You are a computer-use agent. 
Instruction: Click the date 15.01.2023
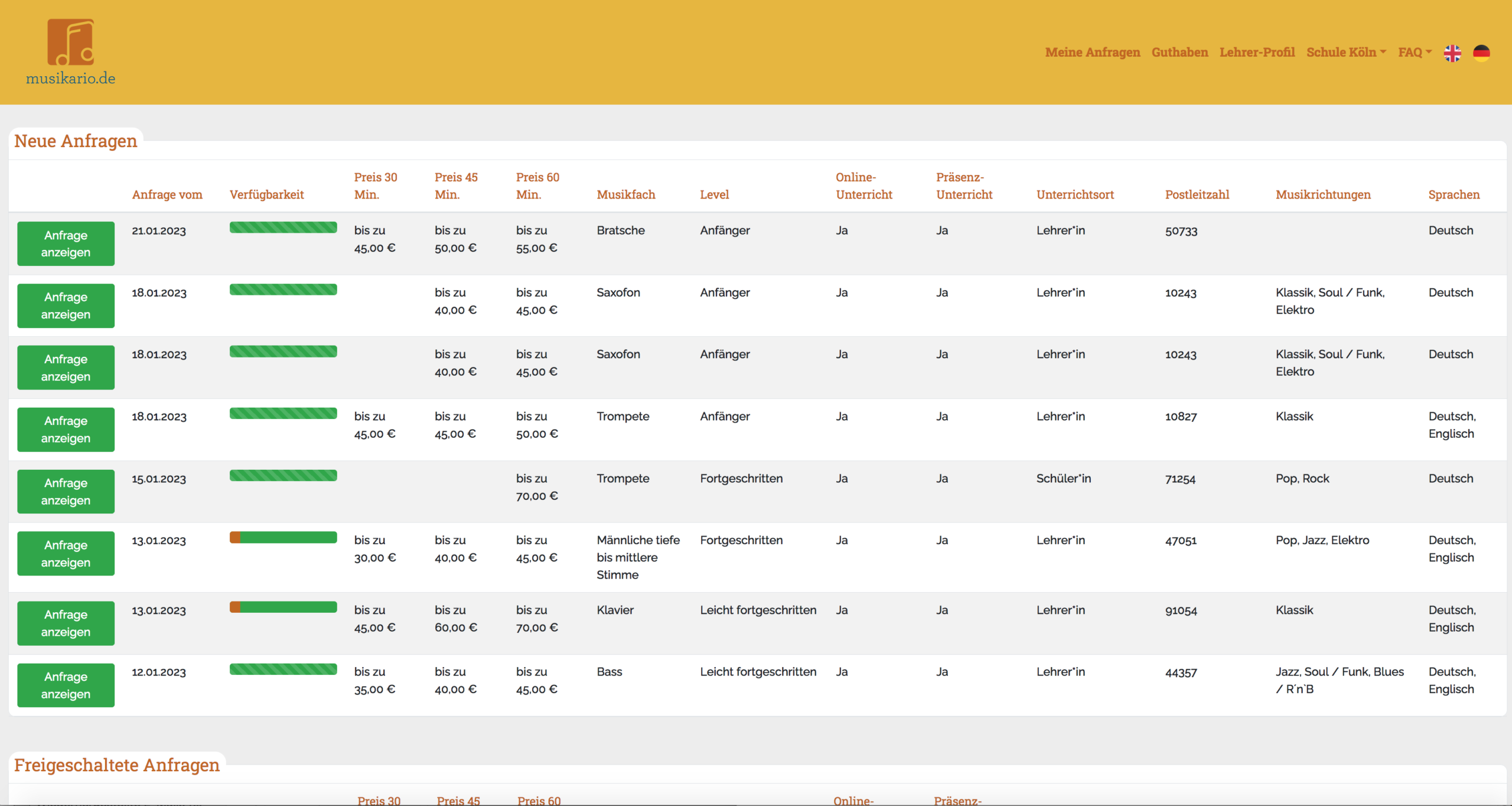click(x=159, y=479)
